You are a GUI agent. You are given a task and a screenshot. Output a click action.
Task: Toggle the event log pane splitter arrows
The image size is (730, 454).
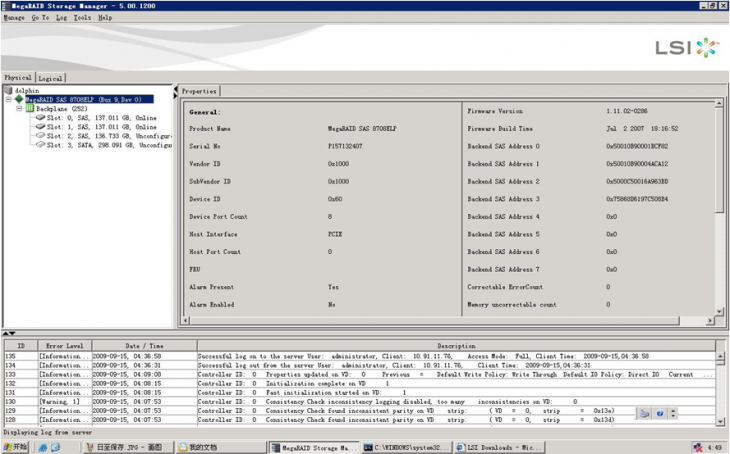(8, 333)
